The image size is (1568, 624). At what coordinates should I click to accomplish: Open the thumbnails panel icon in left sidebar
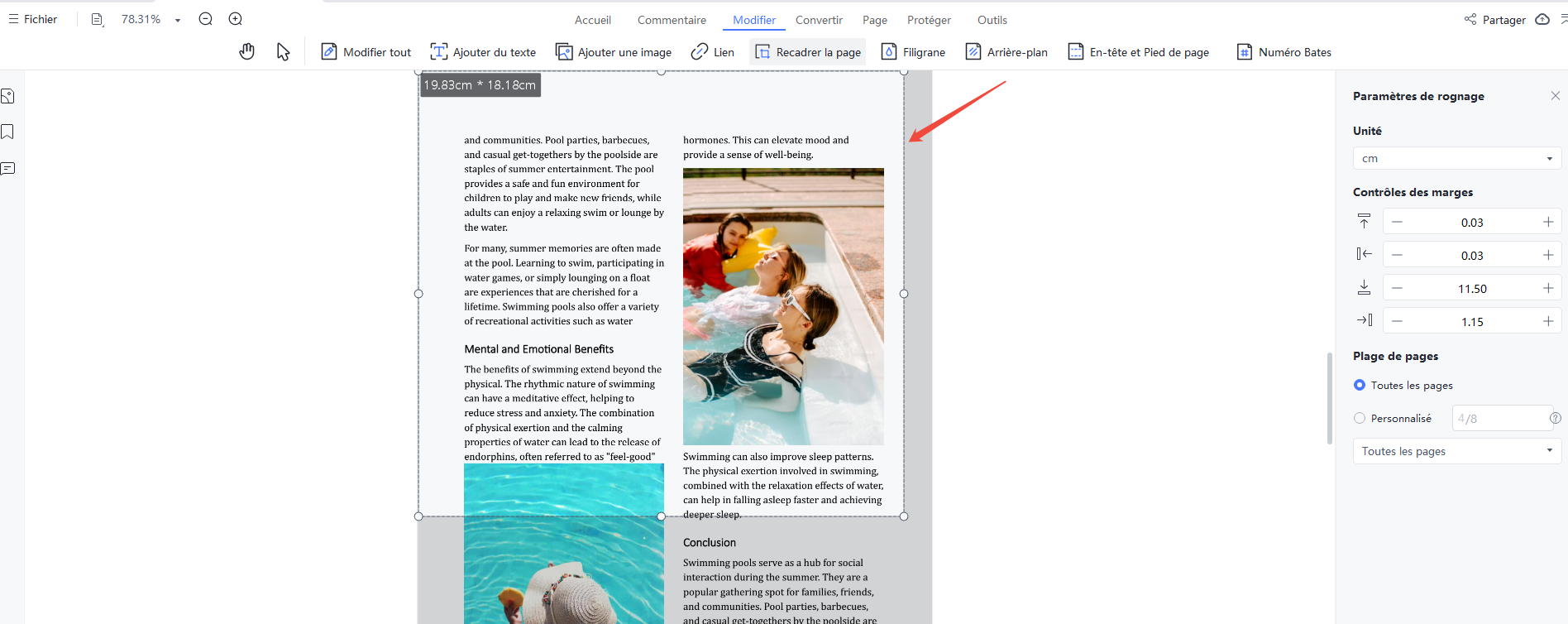[8, 96]
